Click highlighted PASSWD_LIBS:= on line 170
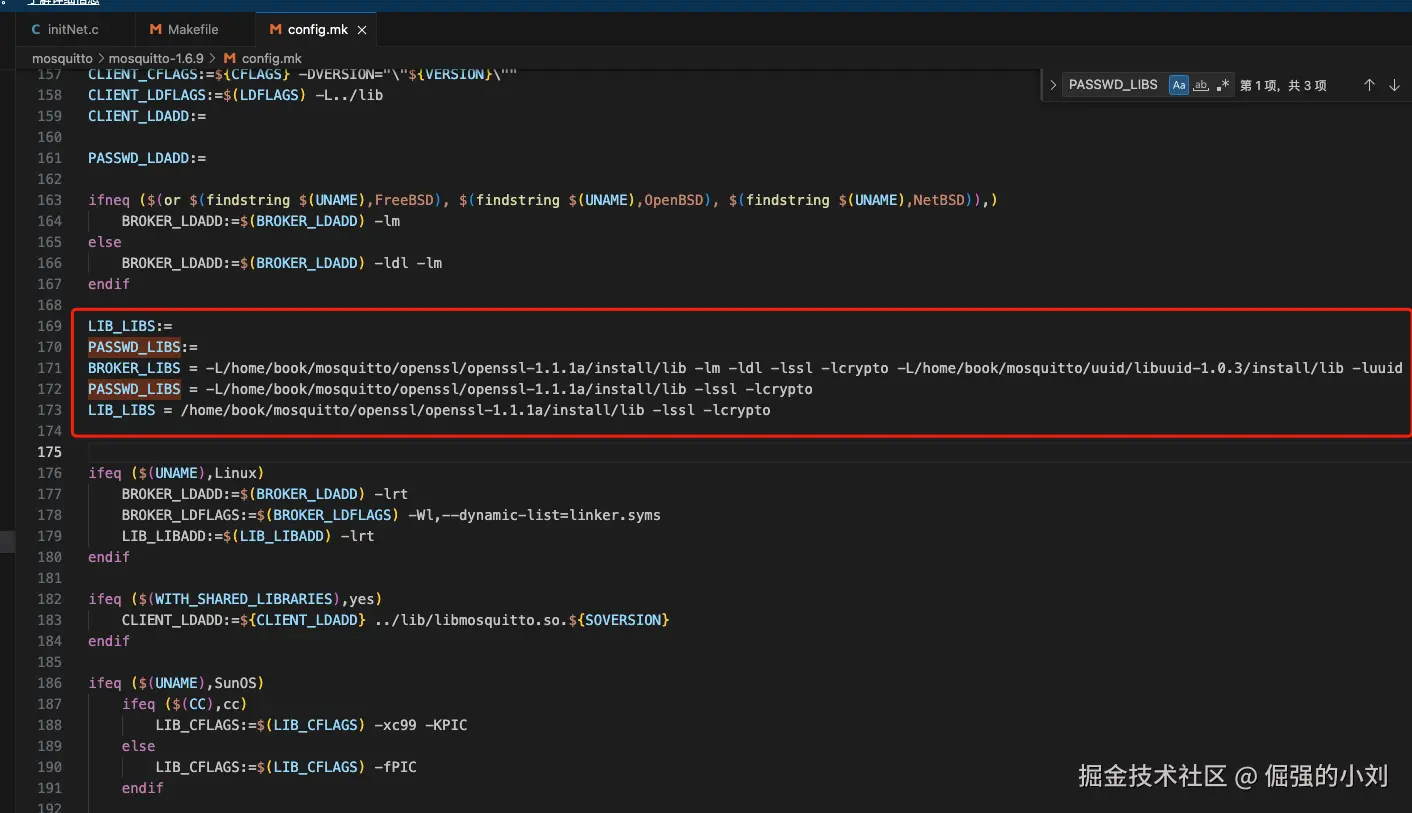 (x=143, y=347)
